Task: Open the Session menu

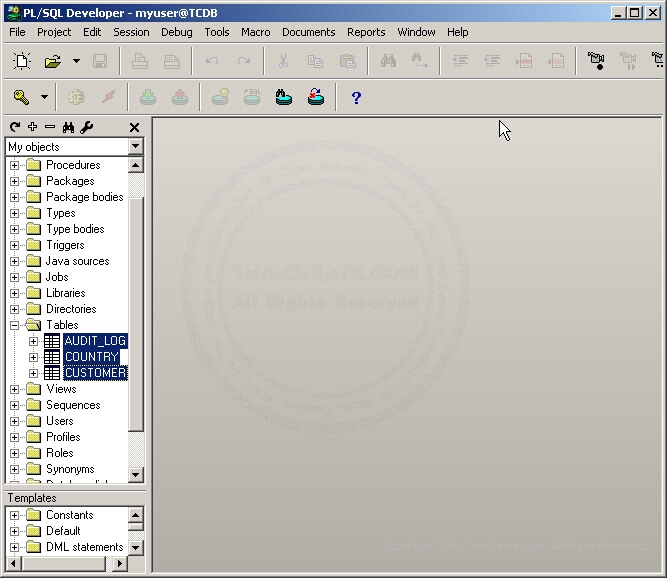Action: tap(131, 32)
